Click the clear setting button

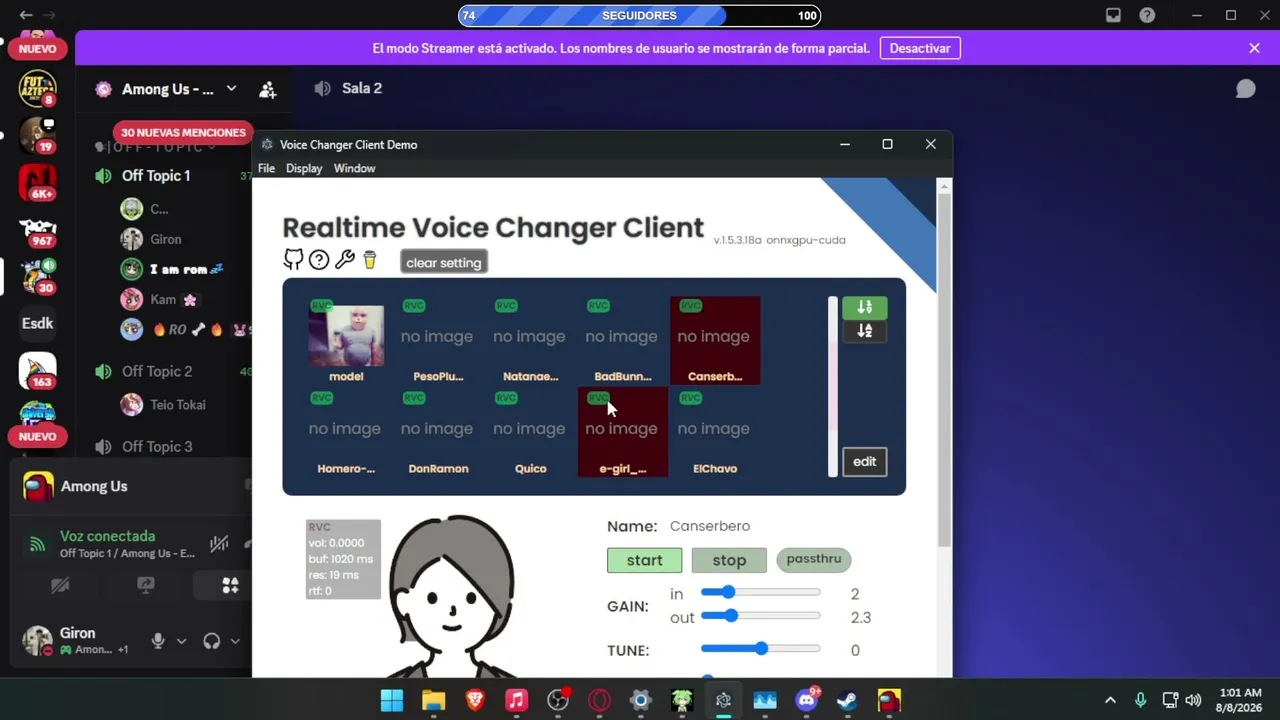(x=444, y=262)
